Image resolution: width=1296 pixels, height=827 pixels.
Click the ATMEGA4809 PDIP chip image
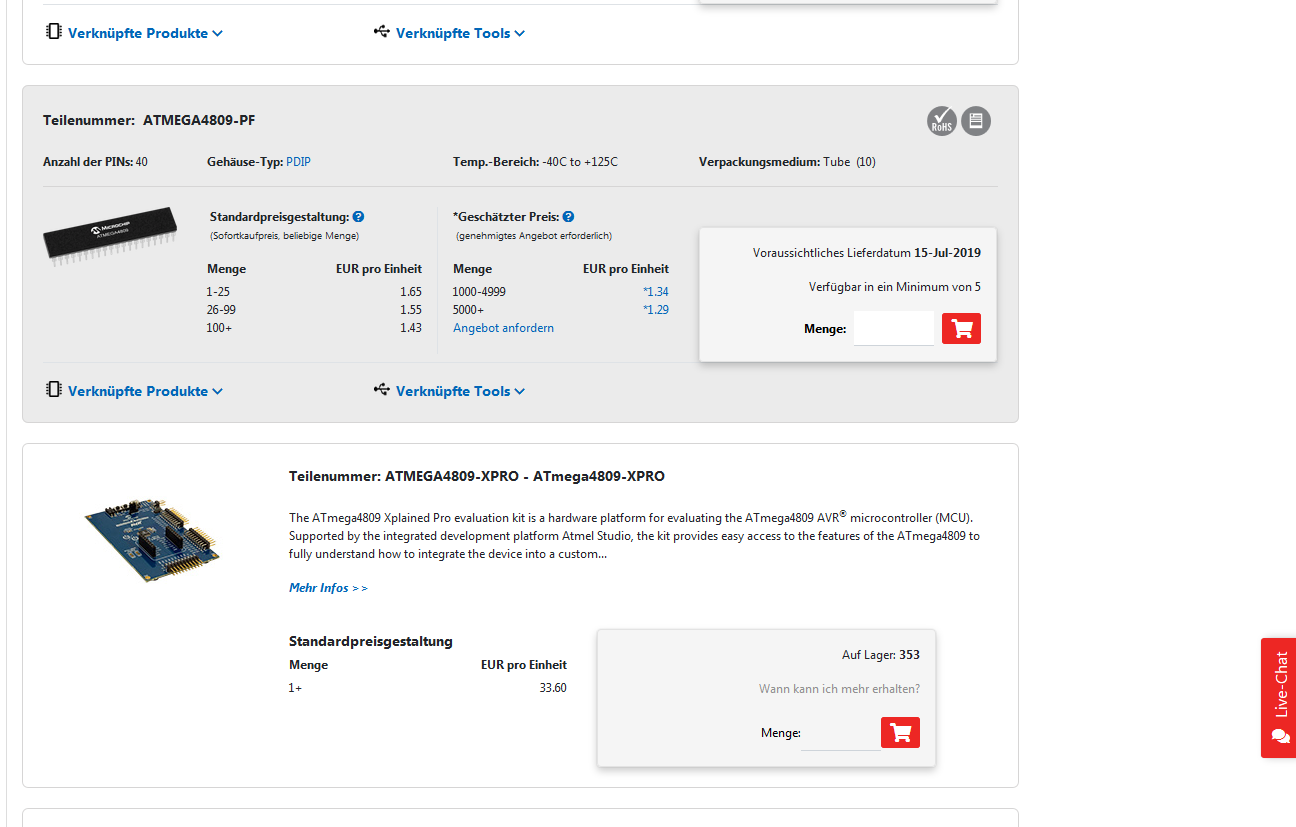click(x=112, y=235)
